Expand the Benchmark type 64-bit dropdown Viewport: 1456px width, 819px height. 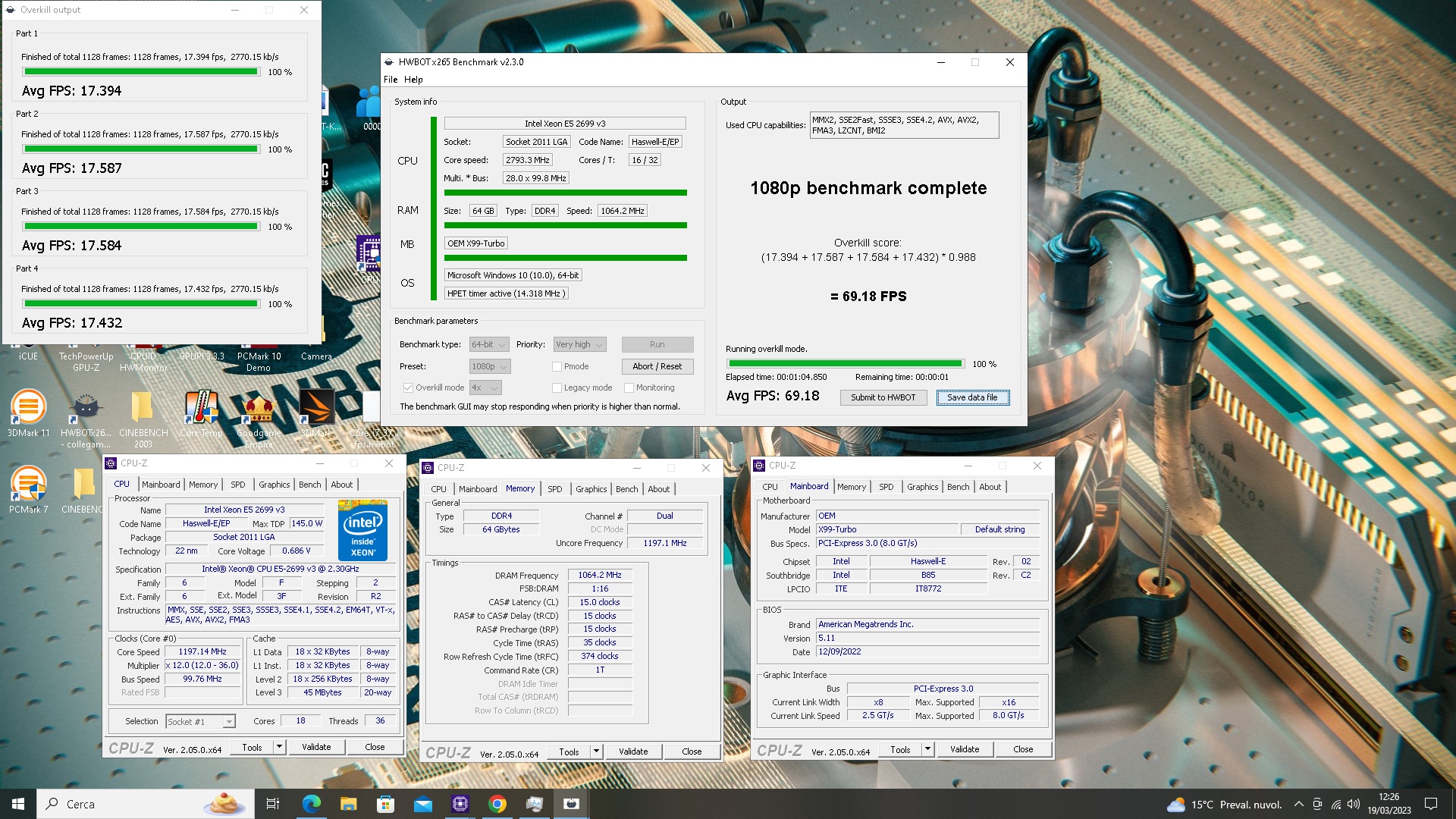(489, 344)
